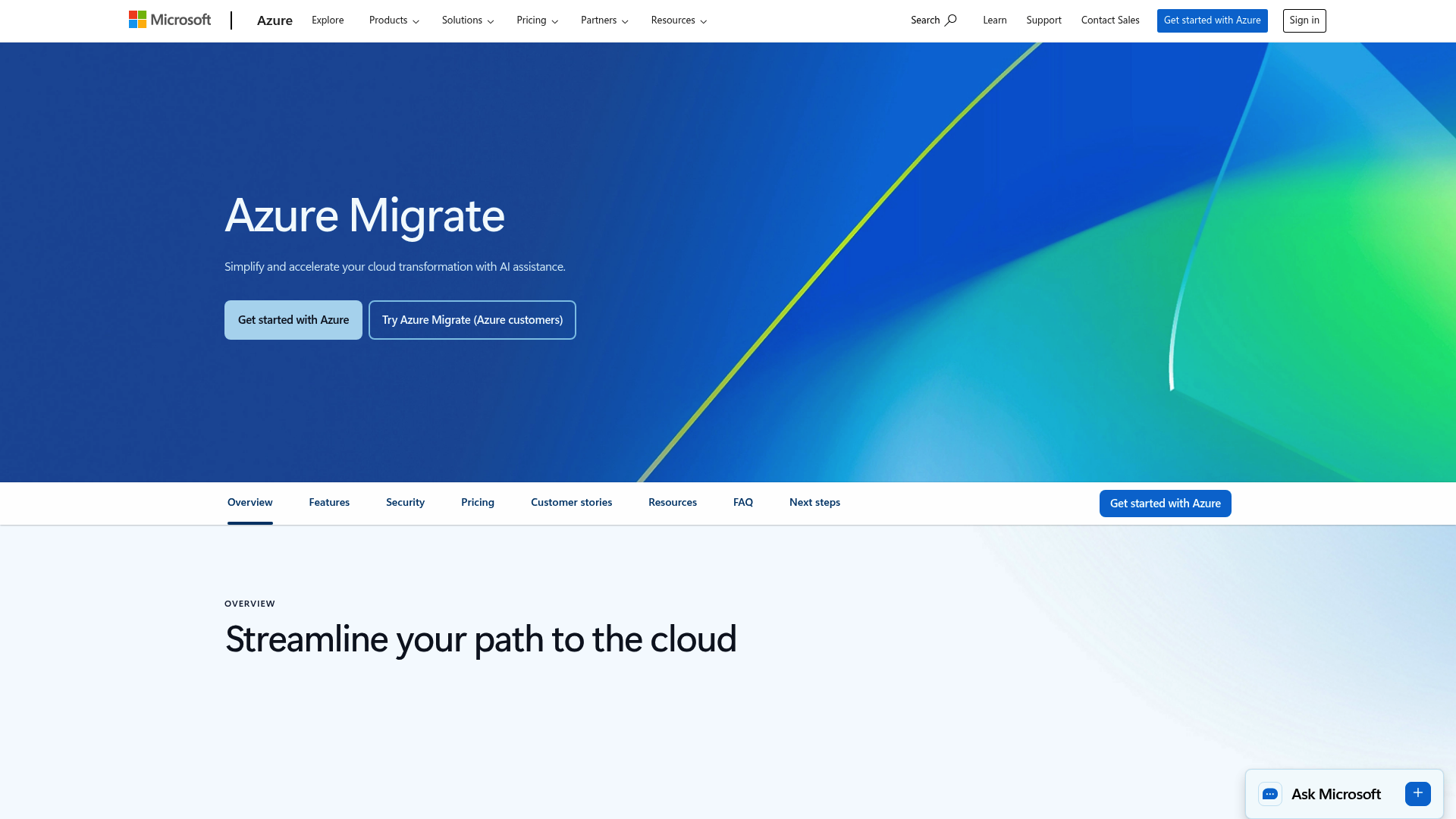Switch to the FAQ tab

[742, 502]
